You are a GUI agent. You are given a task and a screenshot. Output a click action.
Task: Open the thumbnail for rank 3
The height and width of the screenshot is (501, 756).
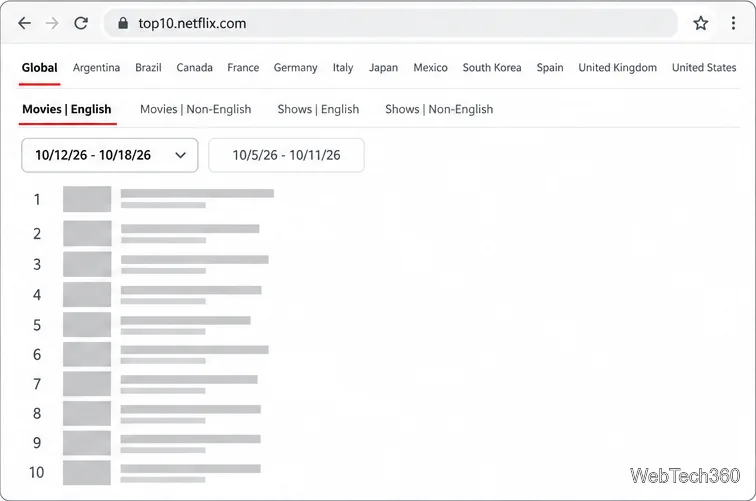(87, 264)
